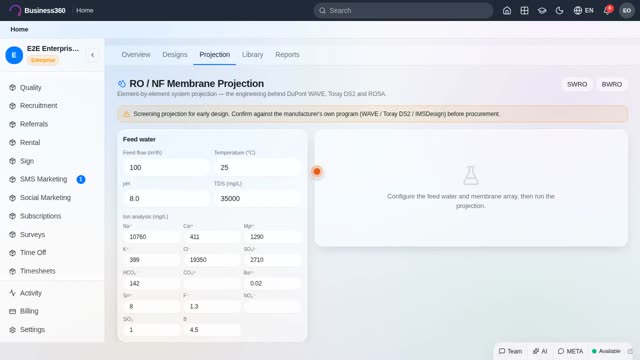
Task: Focus the top Search field
Action: tap(403, 11)
